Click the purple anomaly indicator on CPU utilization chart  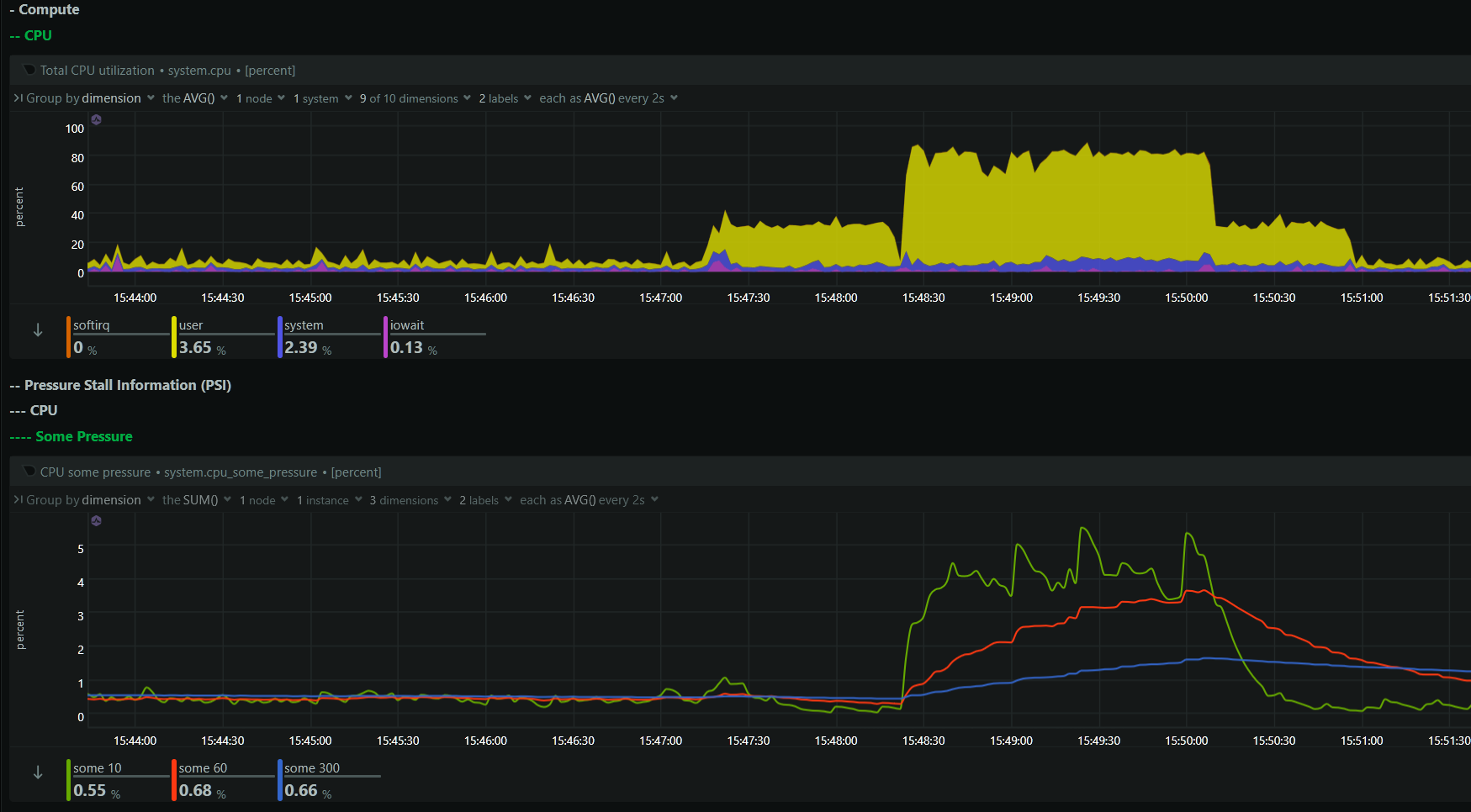97,119
